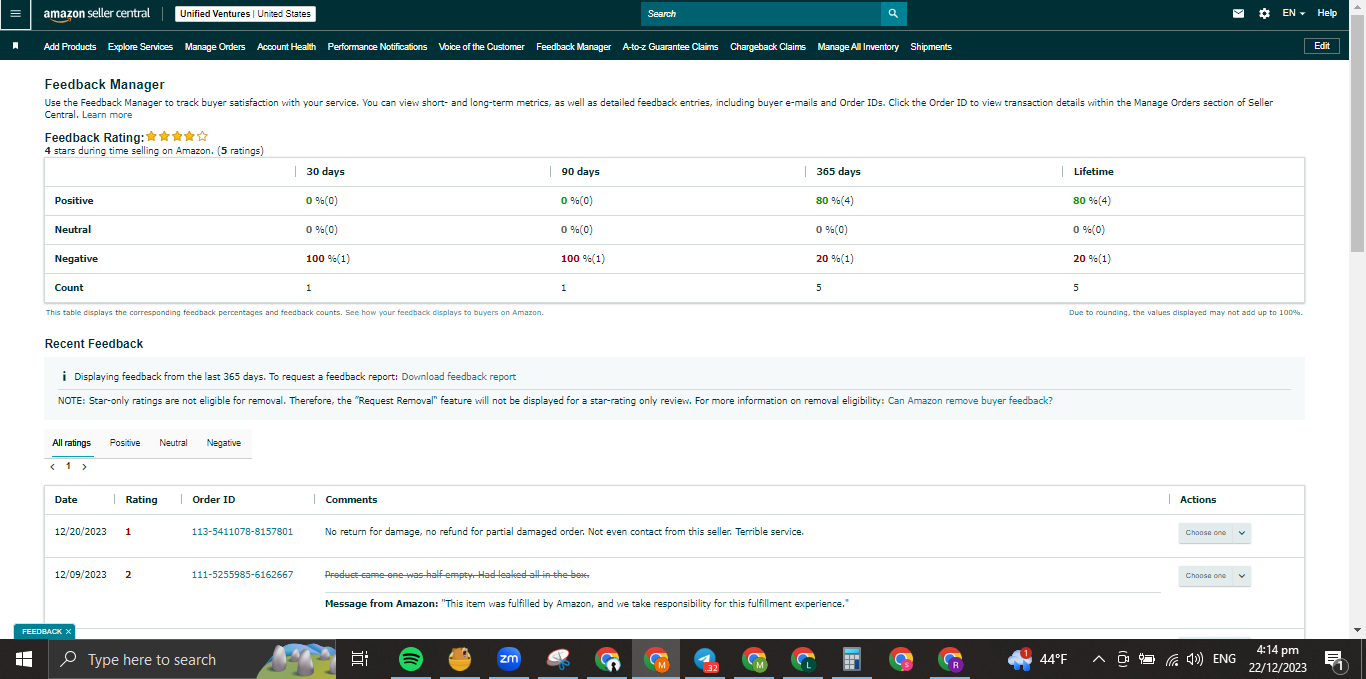
Task: Click the Amazon Seller Central logo
Action: [x=97, y=14]
